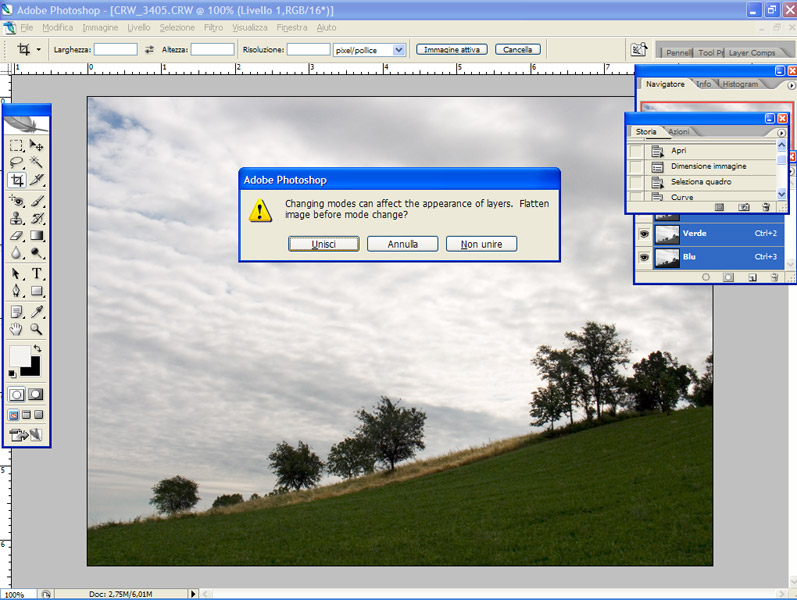This screenshot has width=797, height=600.
Task: Swap width and height values icon
Action: pyautogui.click(x=150, y=49)
